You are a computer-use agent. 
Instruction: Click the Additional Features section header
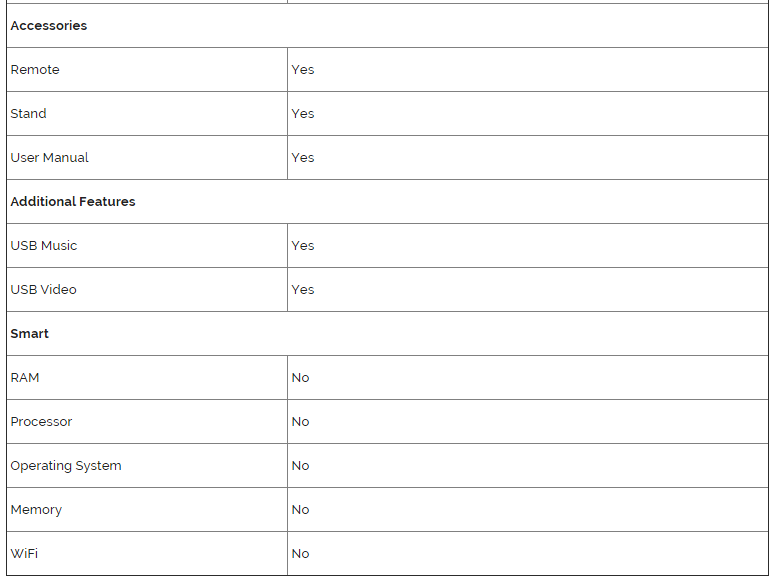coord(73,202)
